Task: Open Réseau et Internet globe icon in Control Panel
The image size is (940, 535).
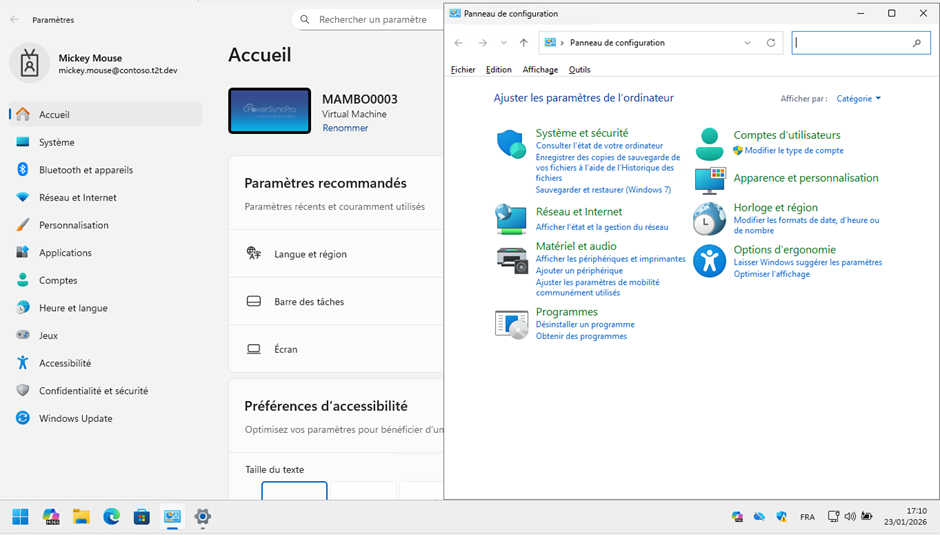Action: coord(511,219)
